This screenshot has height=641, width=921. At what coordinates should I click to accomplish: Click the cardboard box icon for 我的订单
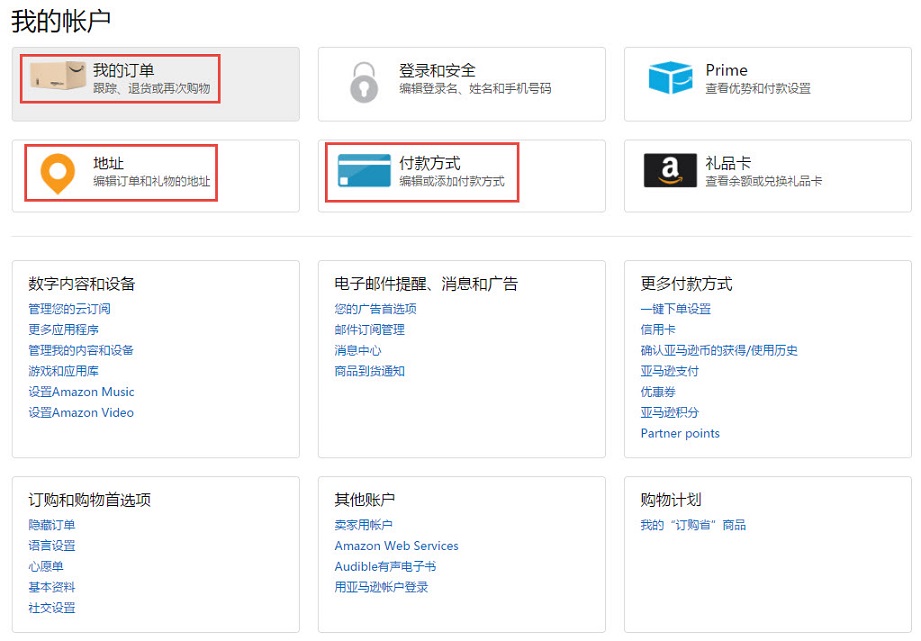click(58, 76)
